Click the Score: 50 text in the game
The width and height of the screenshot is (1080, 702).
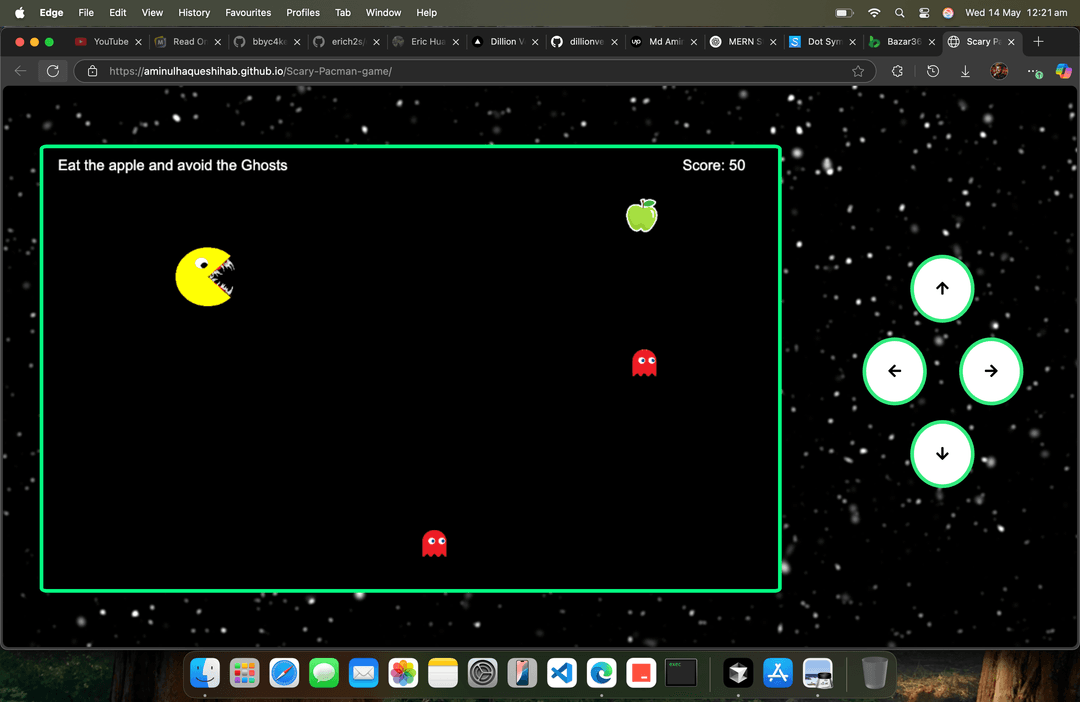click(x=713, y=165)
